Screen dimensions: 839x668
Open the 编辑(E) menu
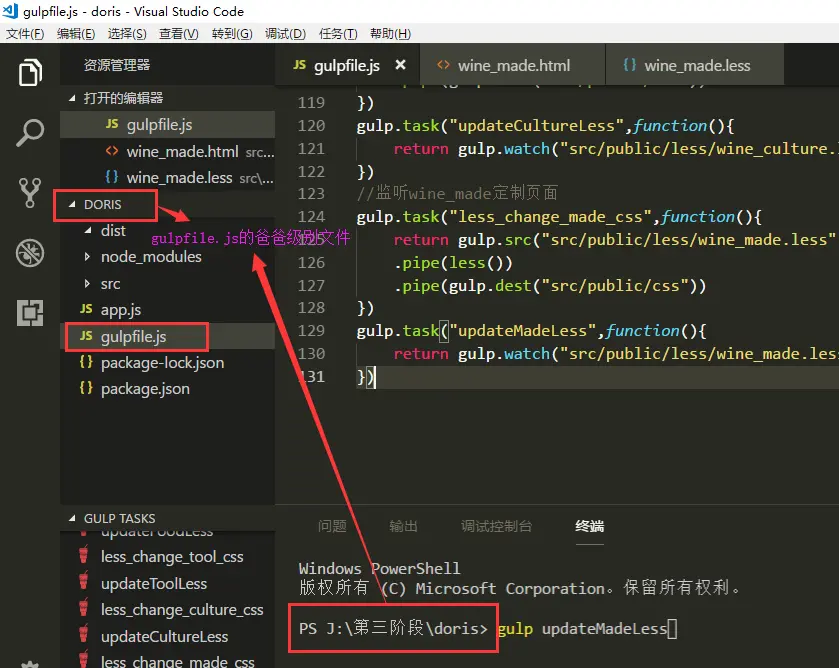pos(76,34)
